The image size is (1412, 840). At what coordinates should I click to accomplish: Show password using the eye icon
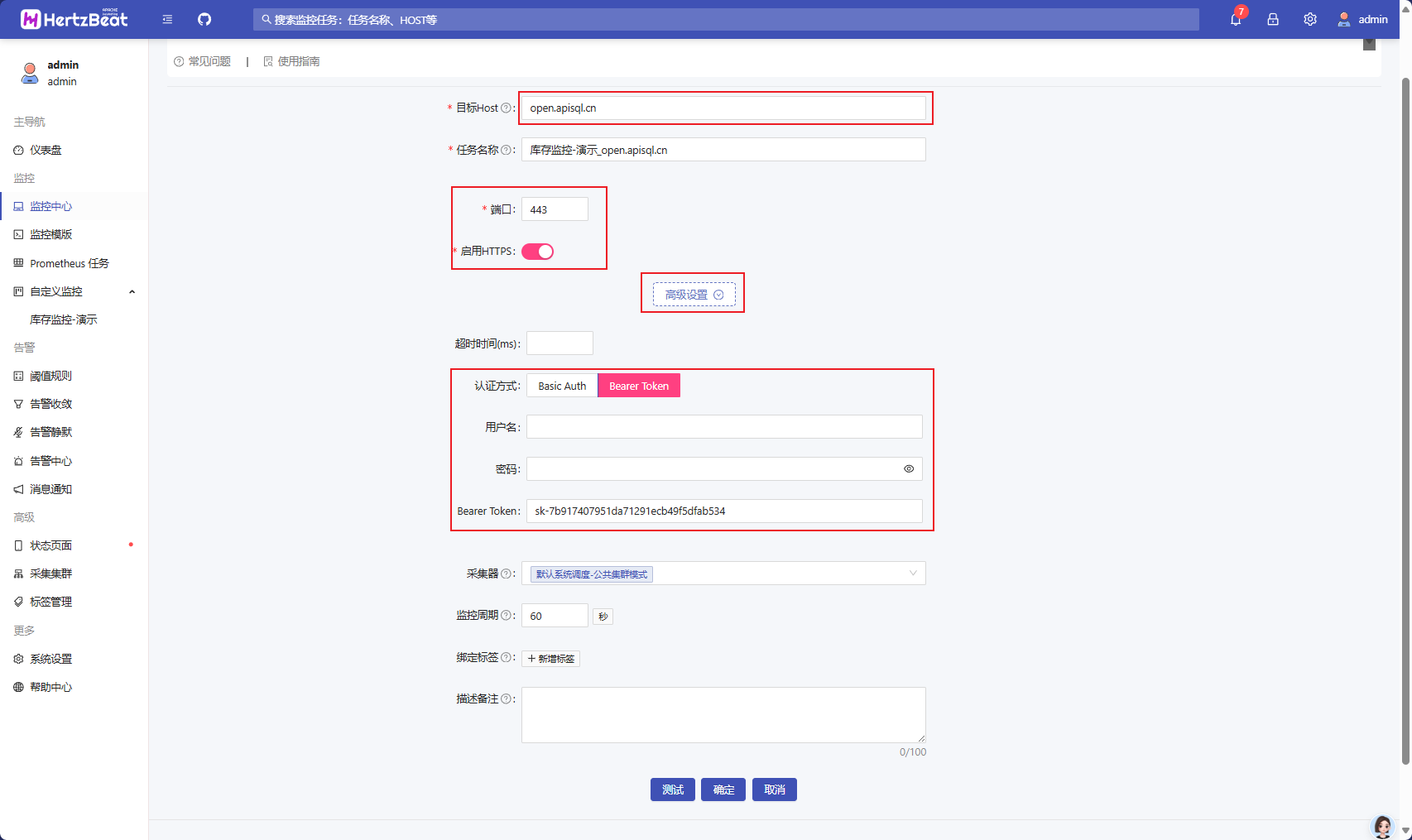909,469
